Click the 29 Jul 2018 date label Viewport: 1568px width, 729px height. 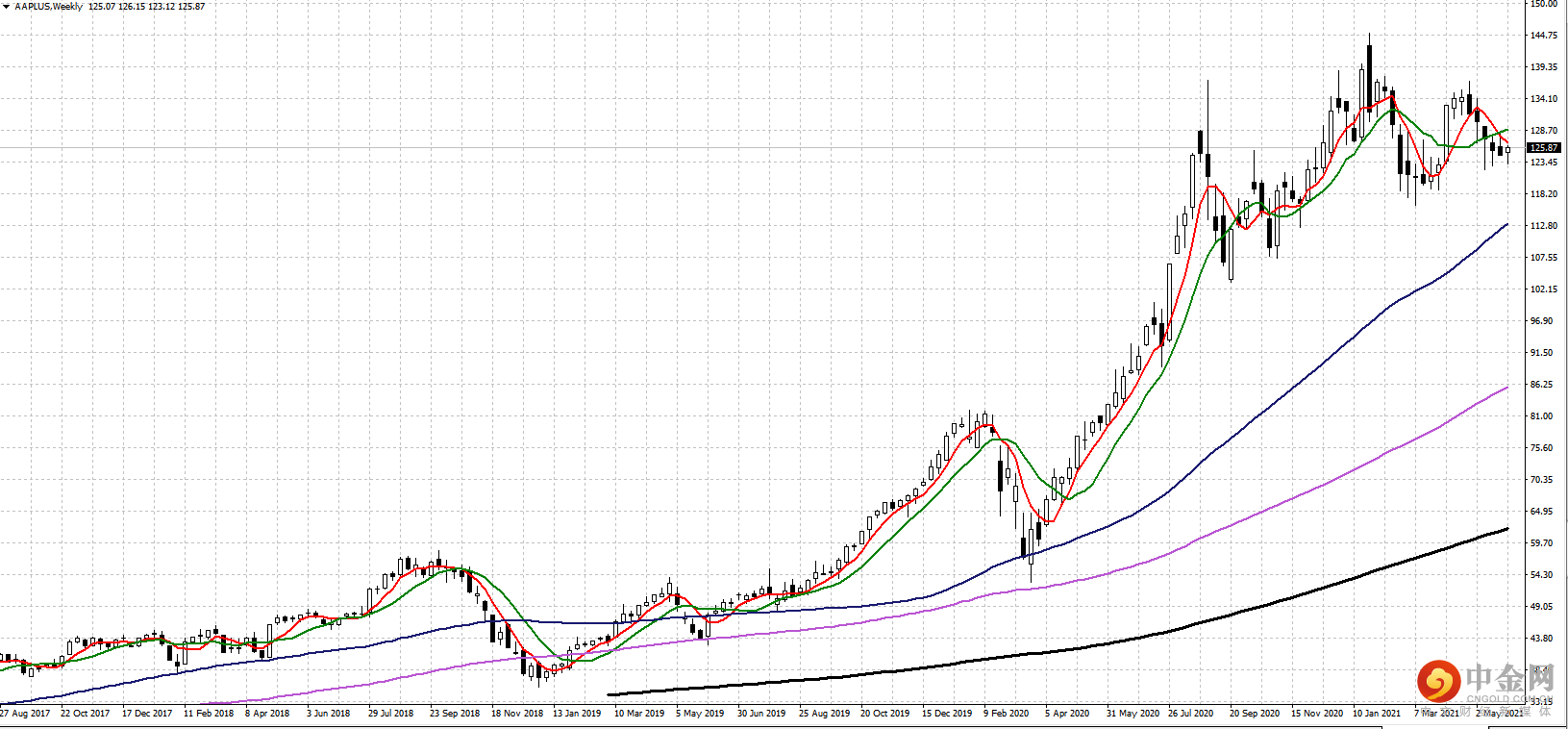tap(391, 714)
